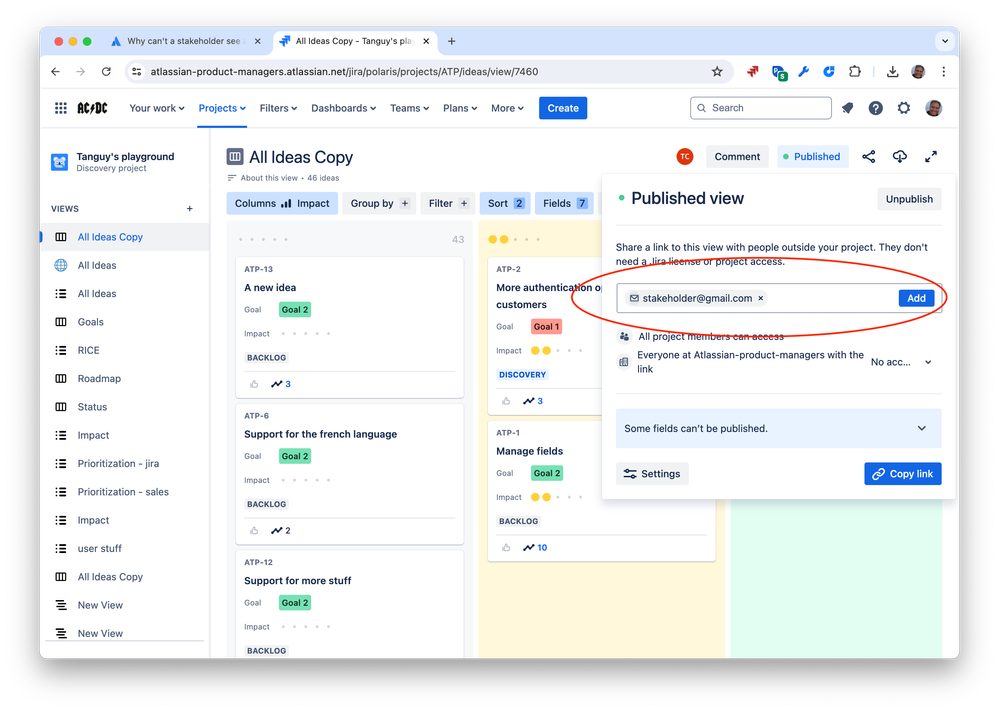
Task: Open 'About this view' description
Action: click(269, 178)
